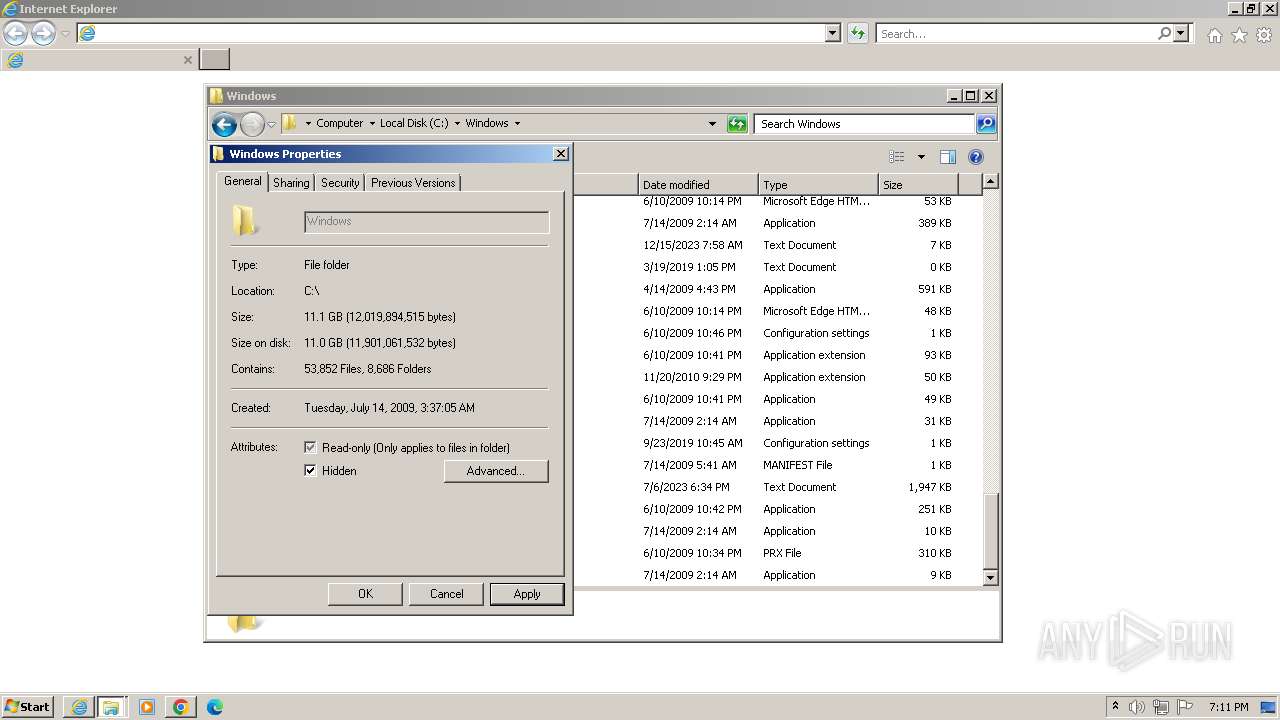Uncheck the Hidden attribute checkbox
Image resolution: width=1280 pixels, height=720 pixels.
pyautogui.click(x=310, y=471)
